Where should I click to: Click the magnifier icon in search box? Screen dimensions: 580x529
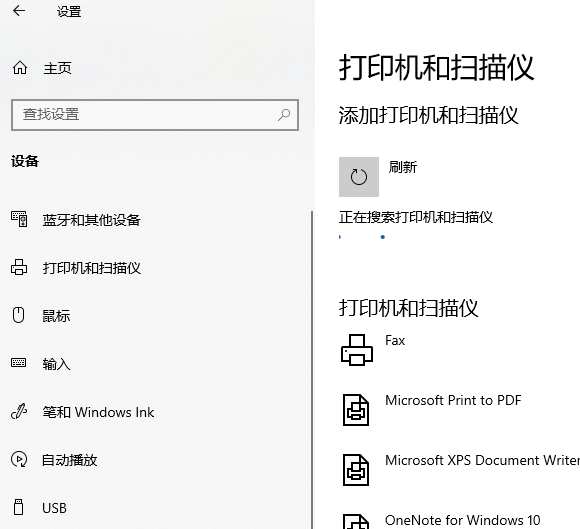pos(284,115)
